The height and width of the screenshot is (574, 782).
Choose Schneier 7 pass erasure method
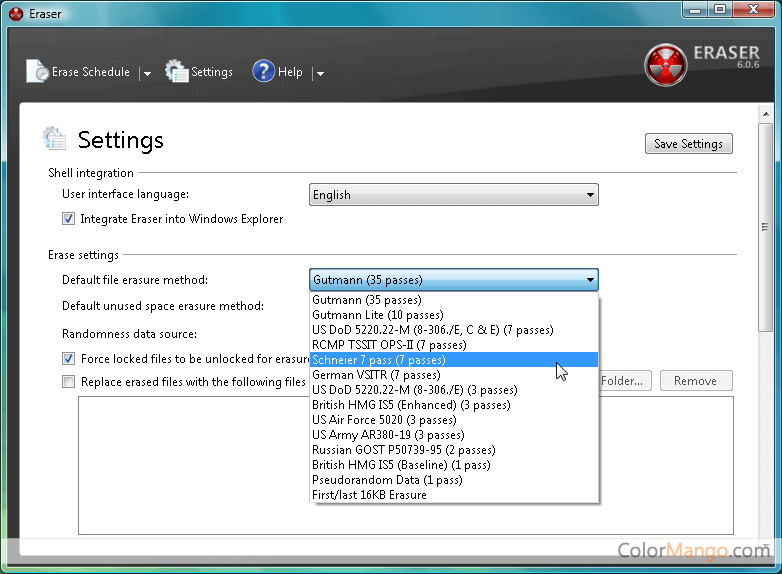378,360
